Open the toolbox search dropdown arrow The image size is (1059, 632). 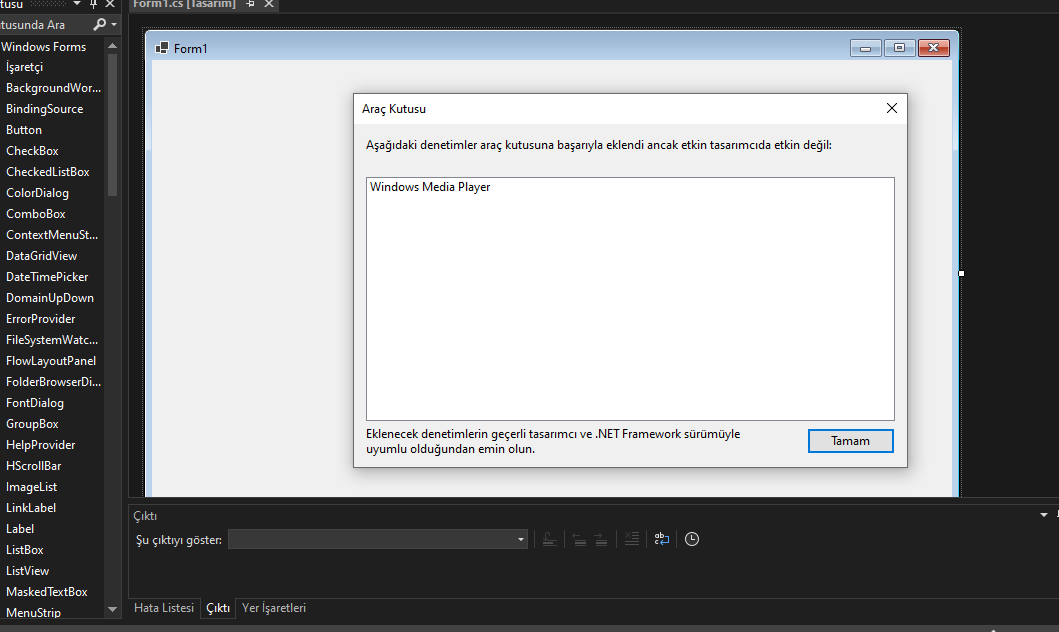pos(113,24)
